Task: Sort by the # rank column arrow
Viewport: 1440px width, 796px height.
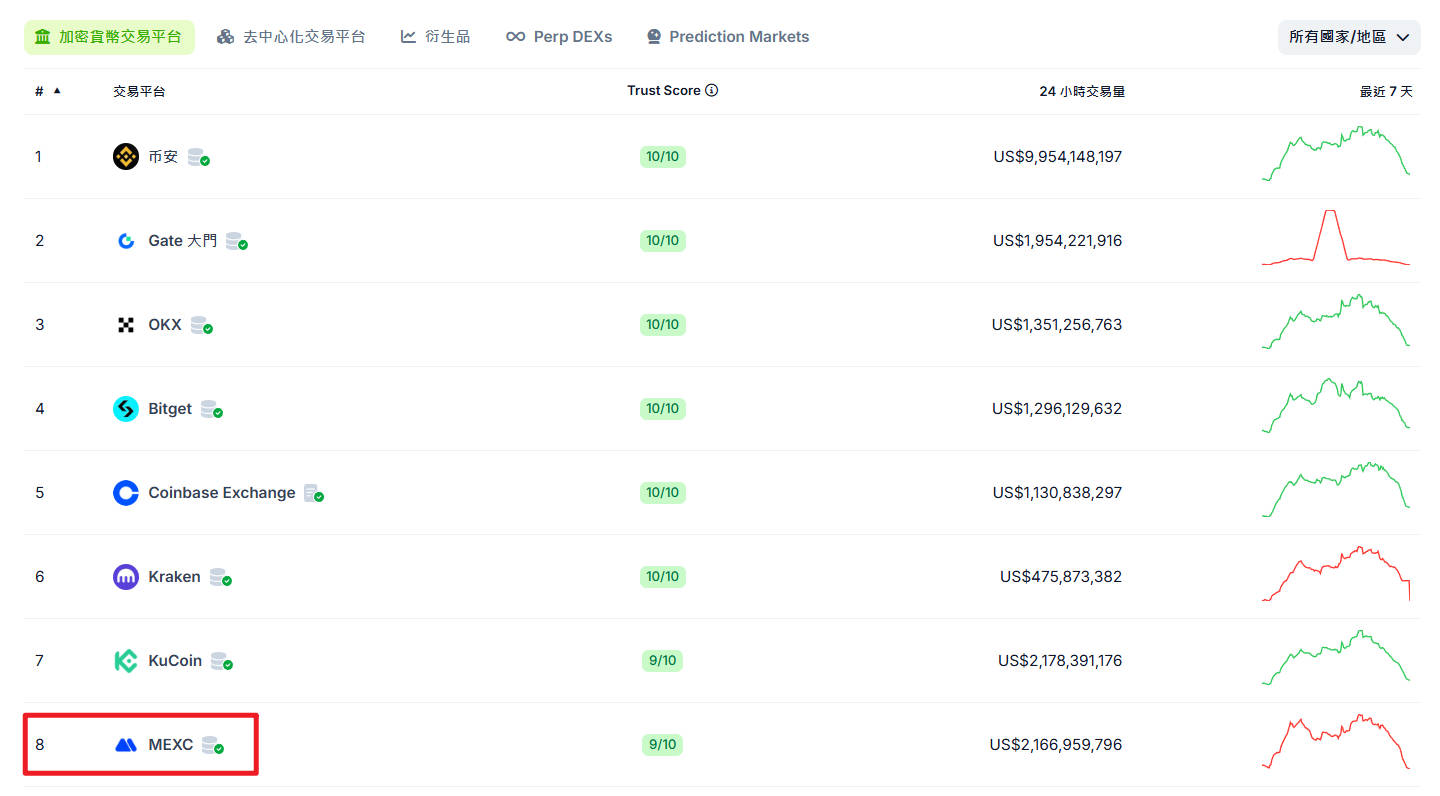Action: 57,91
